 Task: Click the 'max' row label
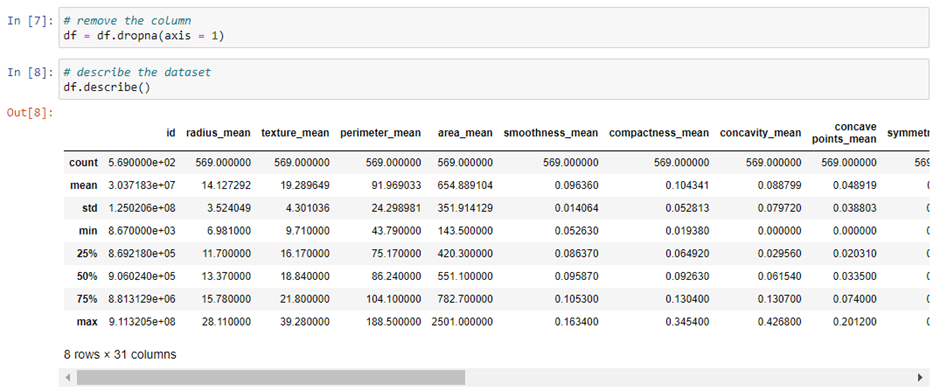click(x=88, y=321)
